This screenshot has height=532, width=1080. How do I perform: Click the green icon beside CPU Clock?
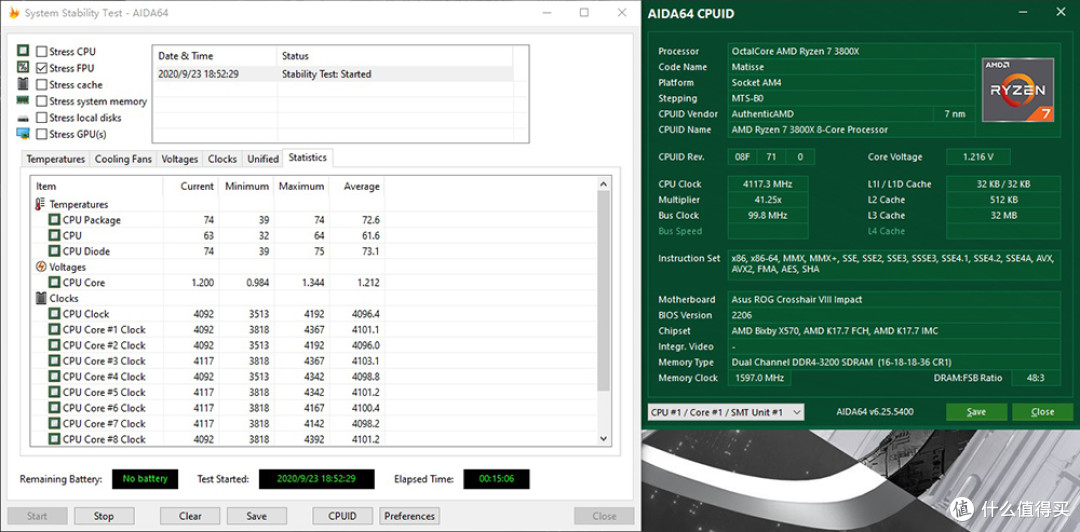(54, 314)
